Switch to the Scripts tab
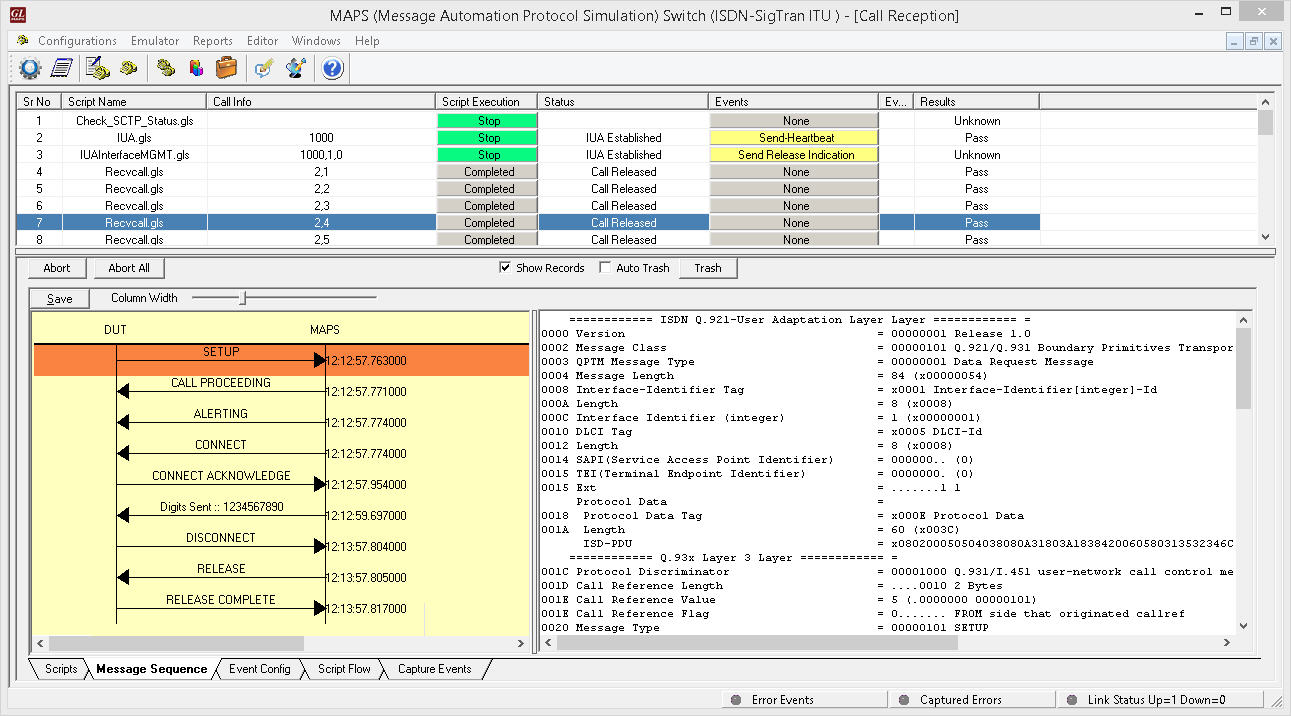 61,669
